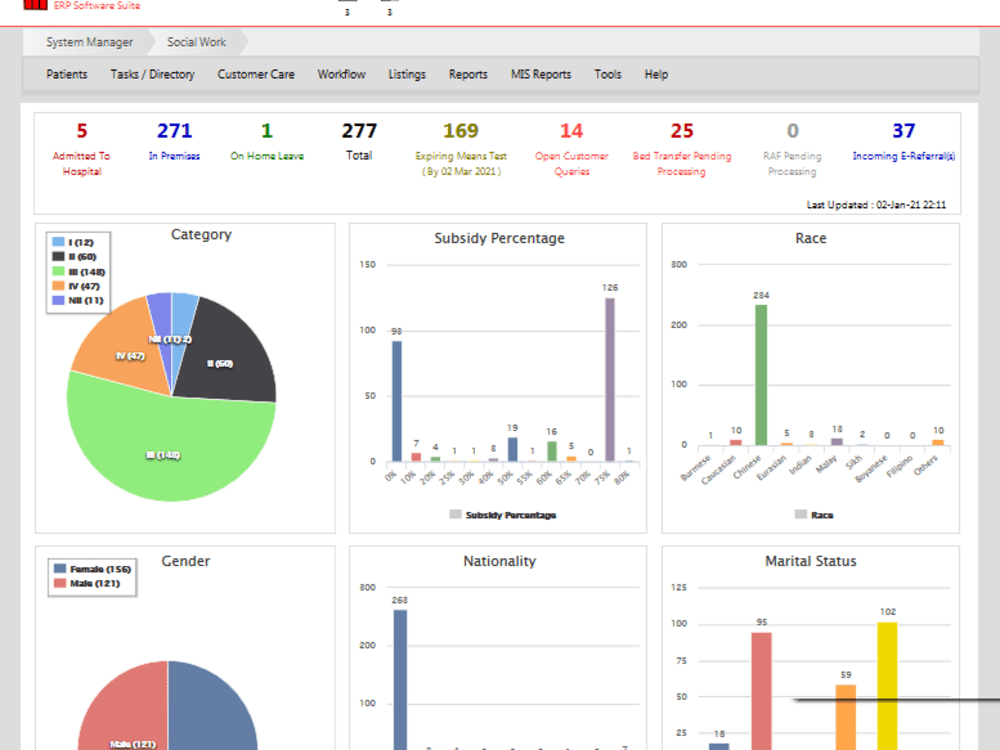
Task: Click the yellow Marital Status bar labeled 102
Action: click(887, 686)
